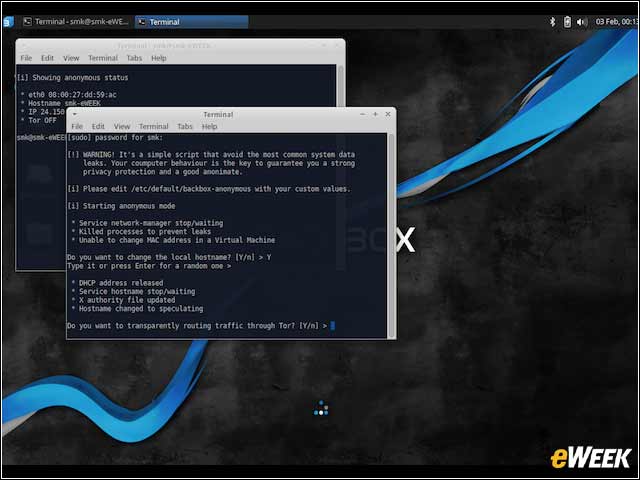Select the active Terminal taskbar button
This screenshot has height=480, width=640.
[x=191, y=22]
